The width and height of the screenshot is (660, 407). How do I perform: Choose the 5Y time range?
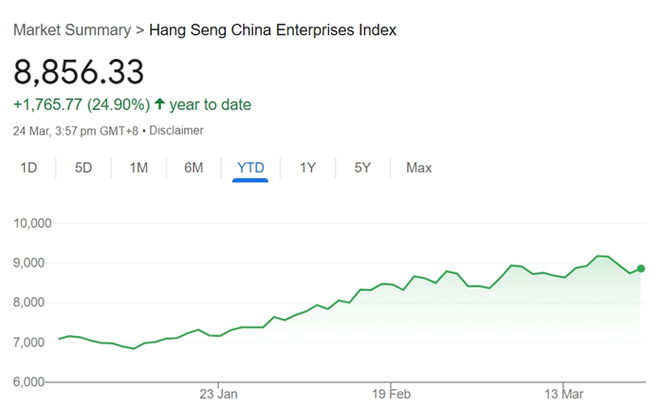click(363, 168)
